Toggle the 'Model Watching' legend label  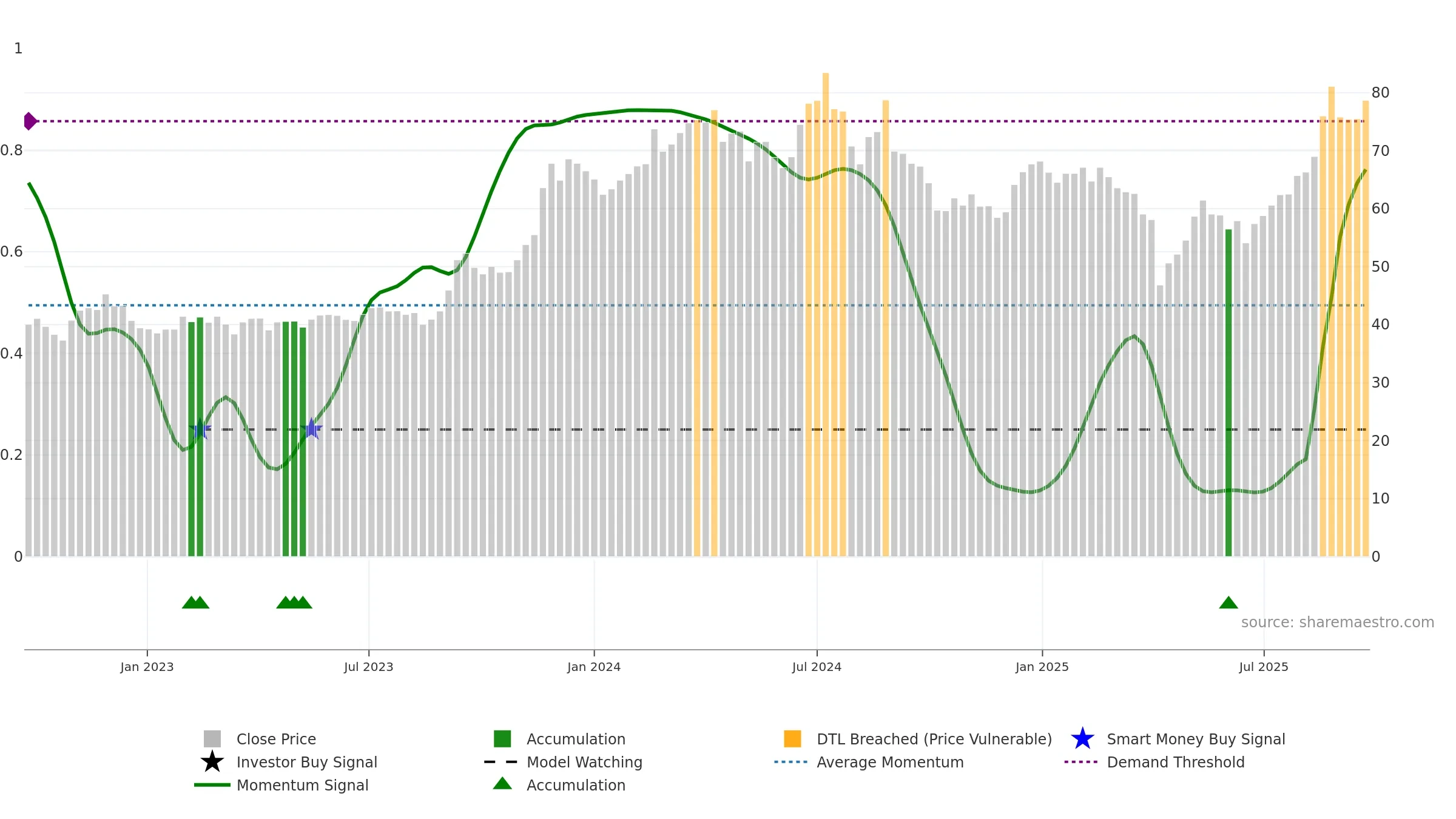point(584,762)
